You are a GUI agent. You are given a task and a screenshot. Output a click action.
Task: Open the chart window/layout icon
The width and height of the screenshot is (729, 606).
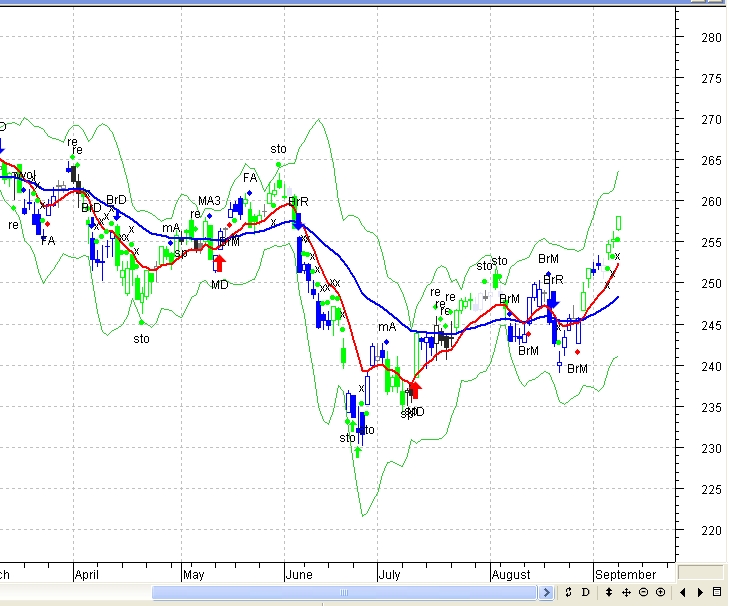click(717, 592)
